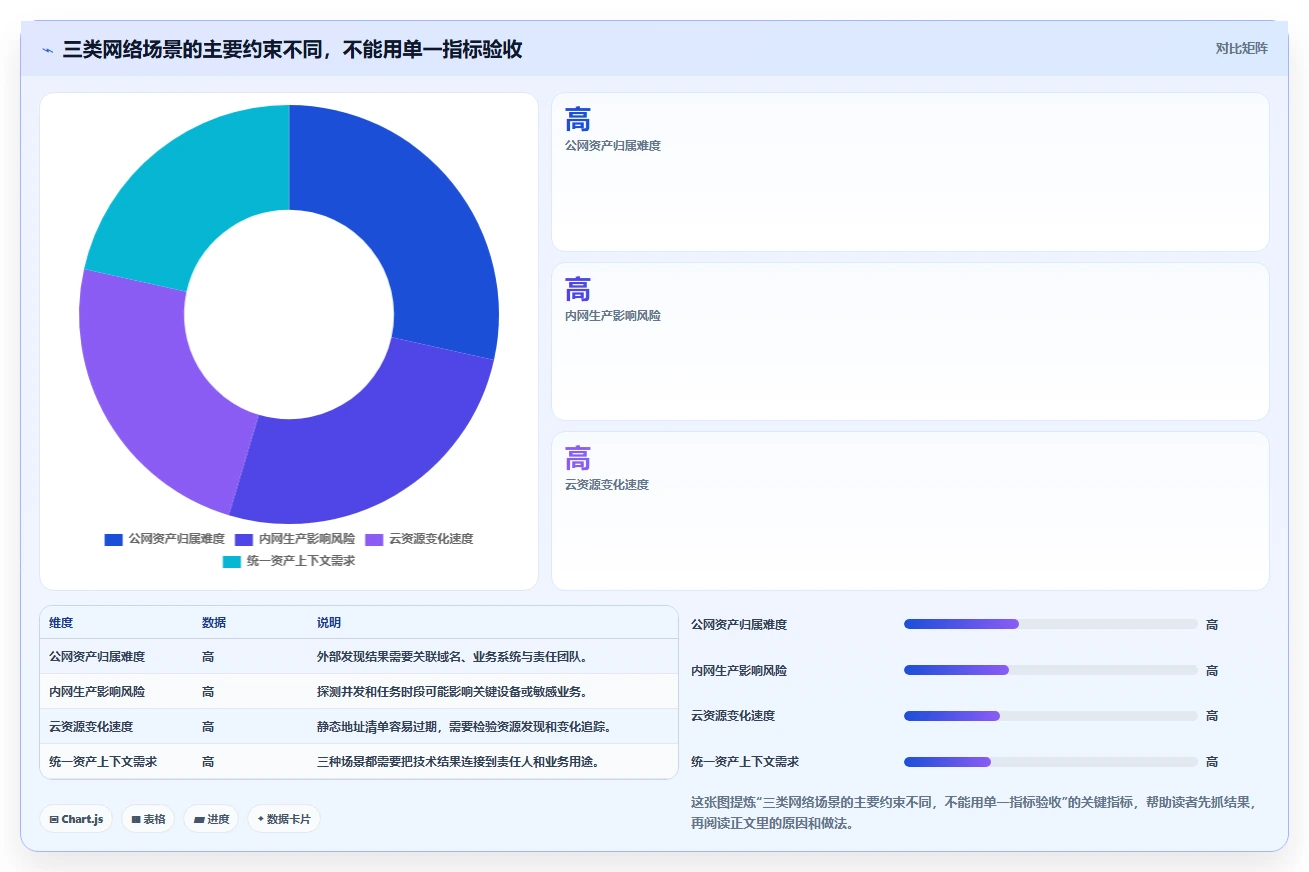Toggle legend item 统一资产上下文需求
The height and width of the screenshot is (872, 1309).
pyautogui.click(x=289, y=561)
